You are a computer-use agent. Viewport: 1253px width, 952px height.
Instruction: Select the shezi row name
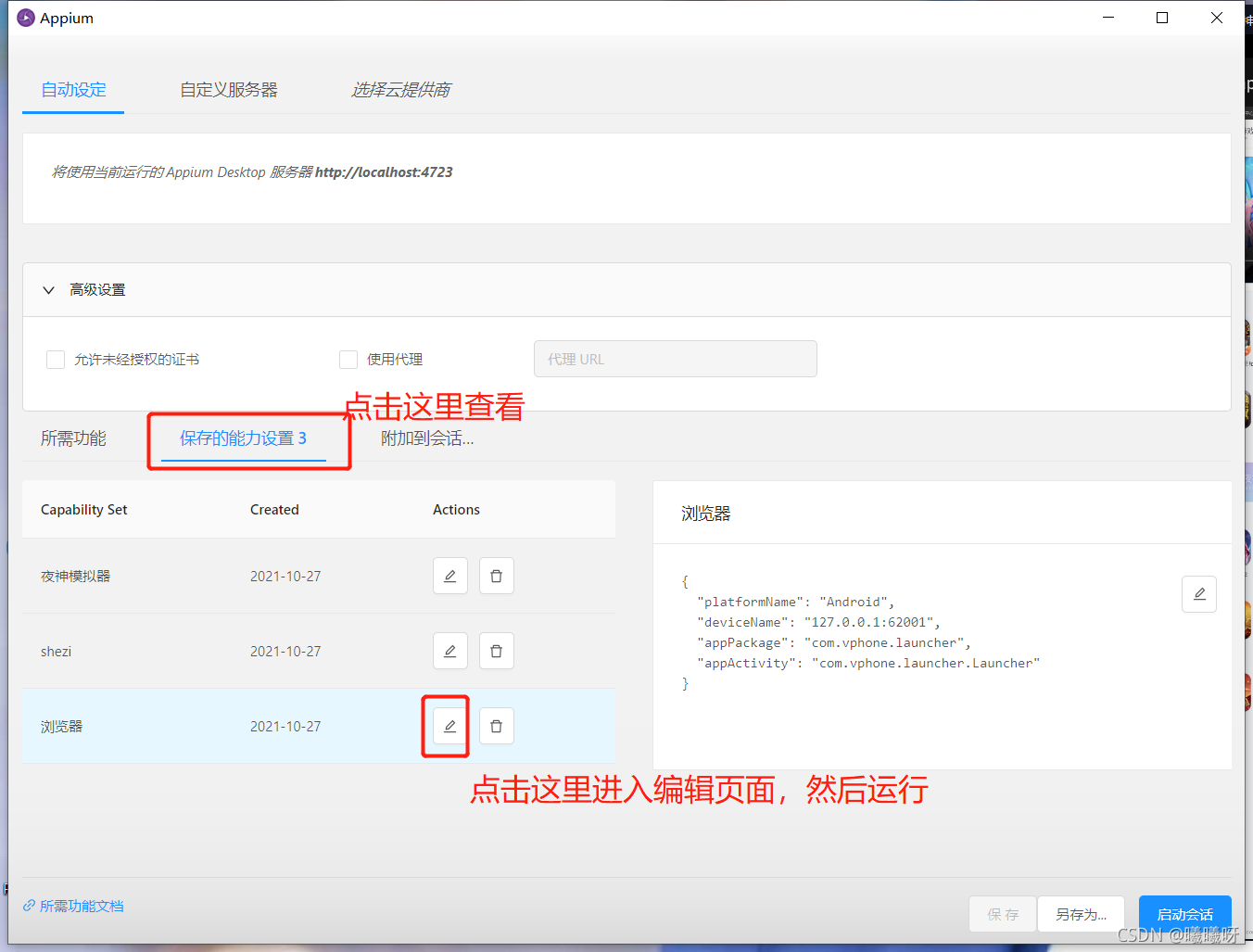click(56, 651)
